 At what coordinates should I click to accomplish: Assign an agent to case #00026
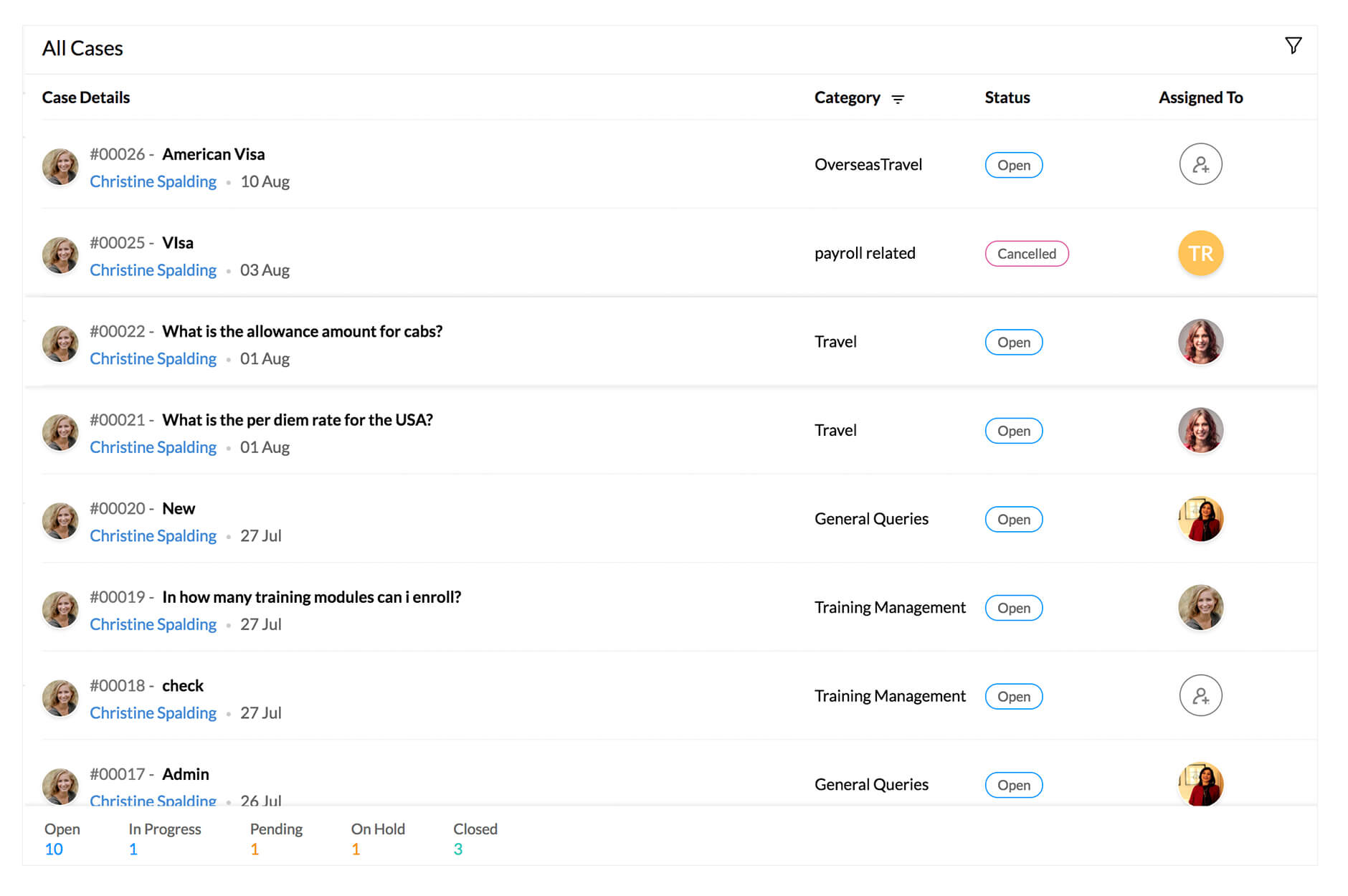pos(1200,164)
